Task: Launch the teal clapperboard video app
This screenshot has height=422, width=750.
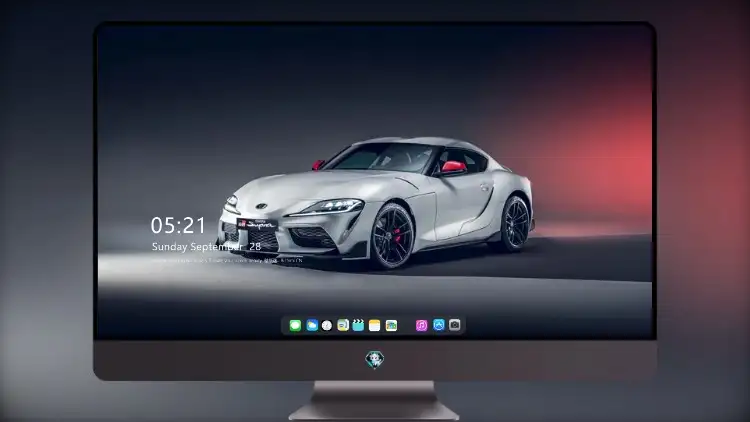Action: click(358, 325)
